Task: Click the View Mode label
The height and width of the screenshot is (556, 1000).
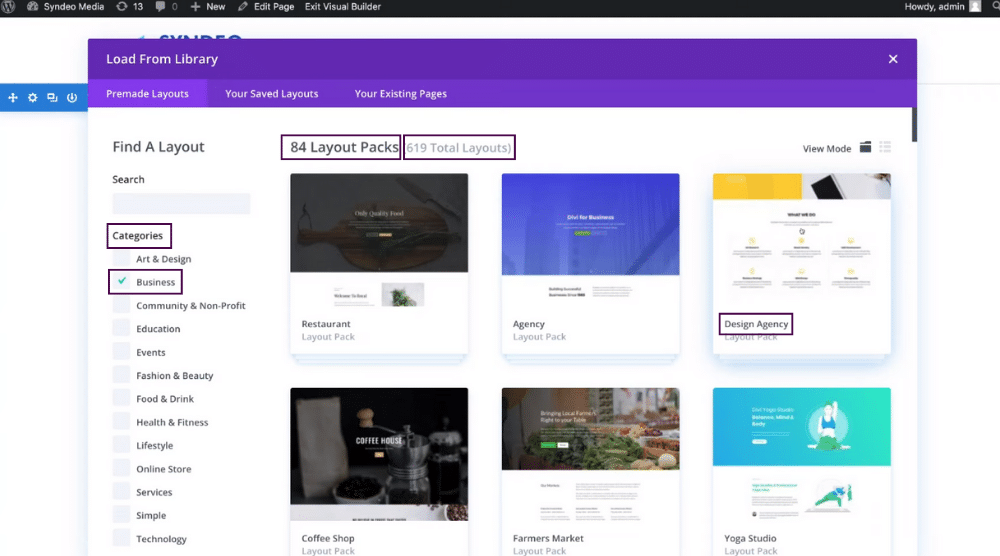Action: (827, 149)
